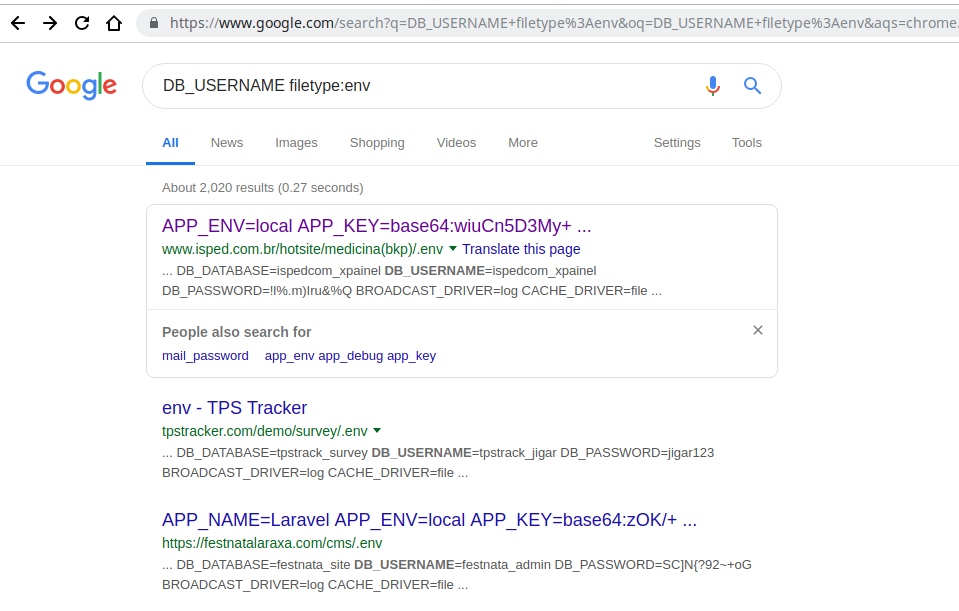Open the browser home page icon

pyautogui.click(x=114, y=23)
